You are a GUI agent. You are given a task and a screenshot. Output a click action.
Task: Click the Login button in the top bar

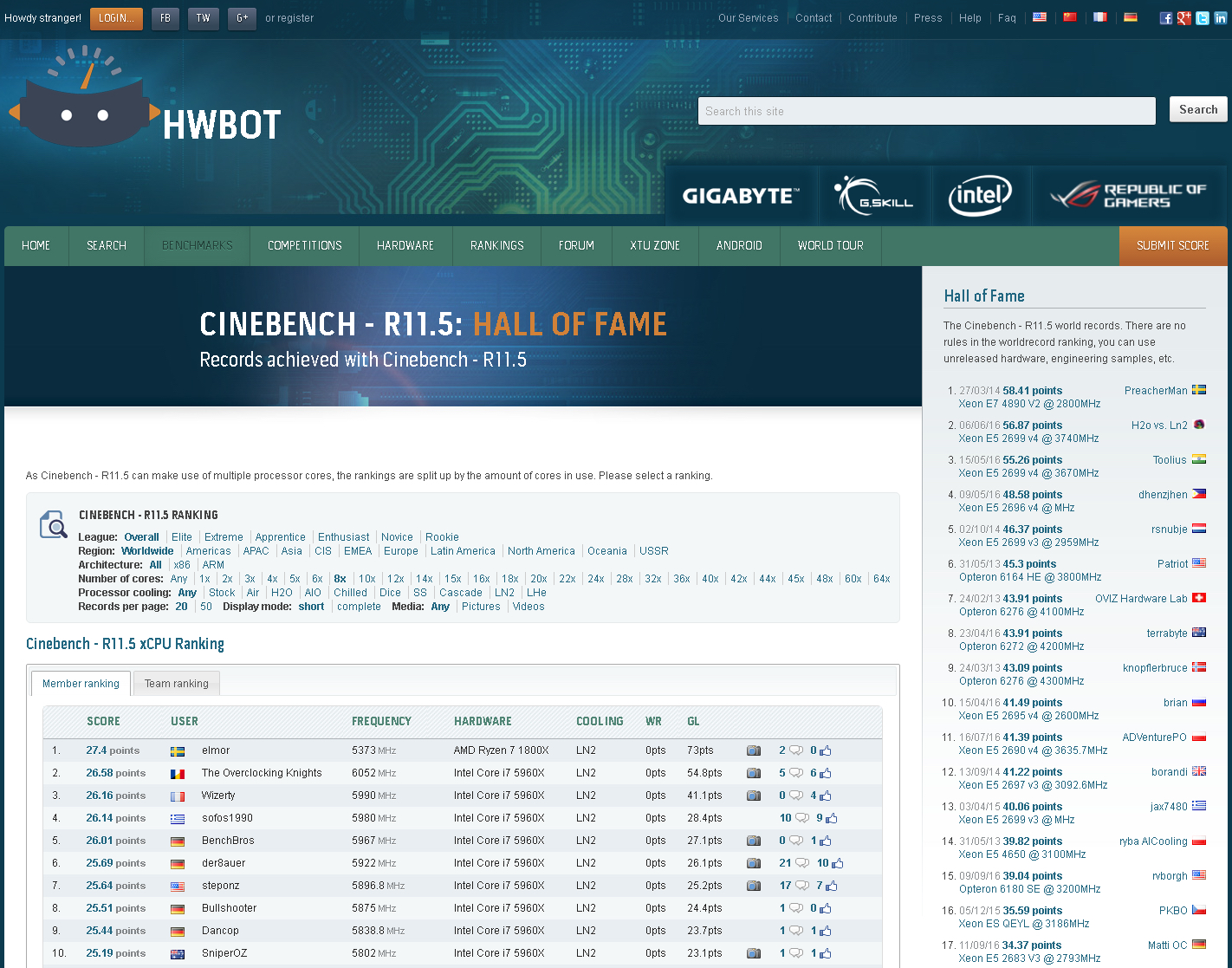[x=116, y=18]
